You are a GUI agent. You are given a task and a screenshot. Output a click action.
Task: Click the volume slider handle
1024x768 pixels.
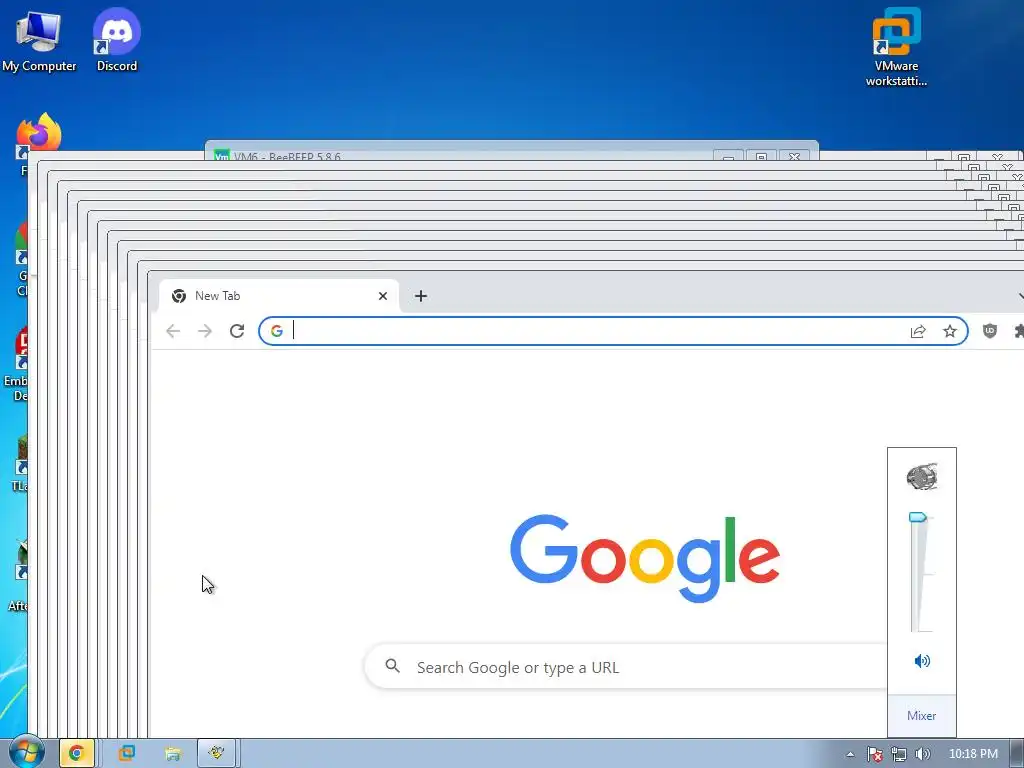918,518
